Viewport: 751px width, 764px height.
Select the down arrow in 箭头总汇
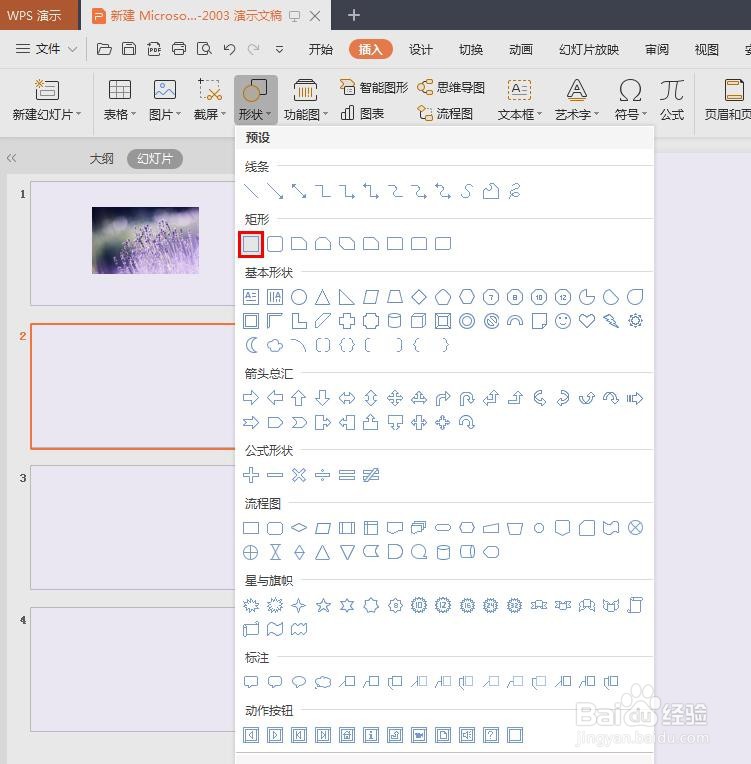point(322,398)
